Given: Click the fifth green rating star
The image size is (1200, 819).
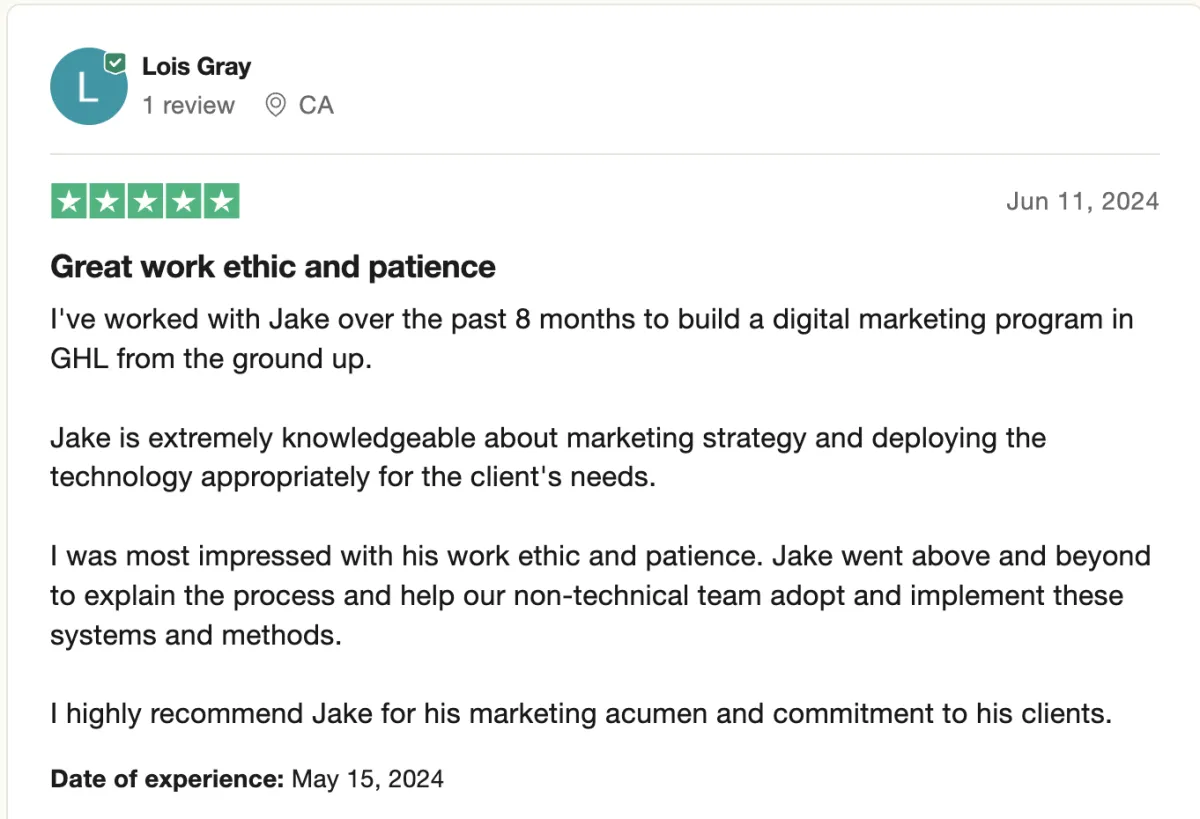Looking at the screenshot, I should (x=221, y=201).
